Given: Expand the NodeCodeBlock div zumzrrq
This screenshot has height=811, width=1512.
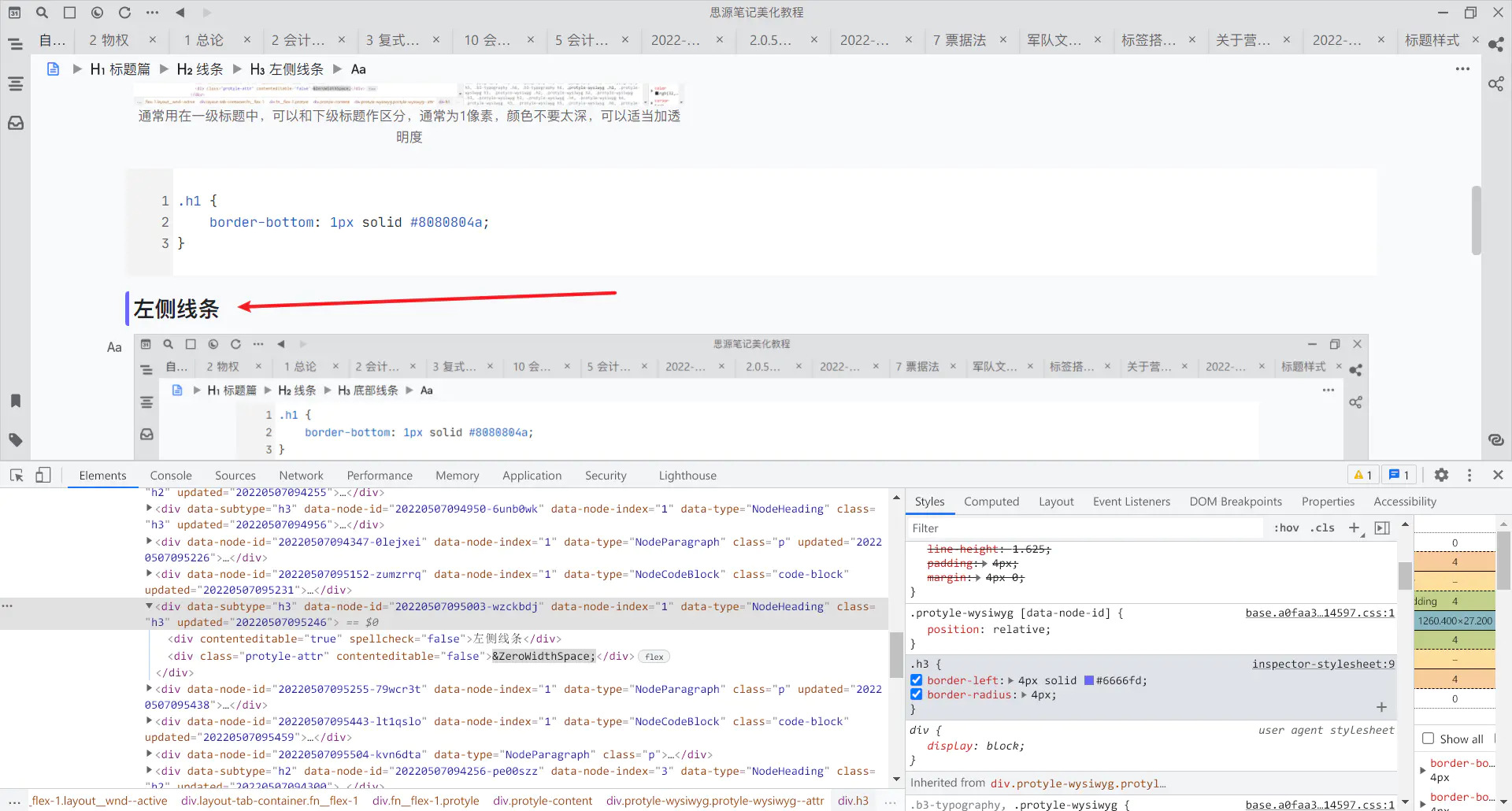Looking at the screenshot, I should click(149, 574).
